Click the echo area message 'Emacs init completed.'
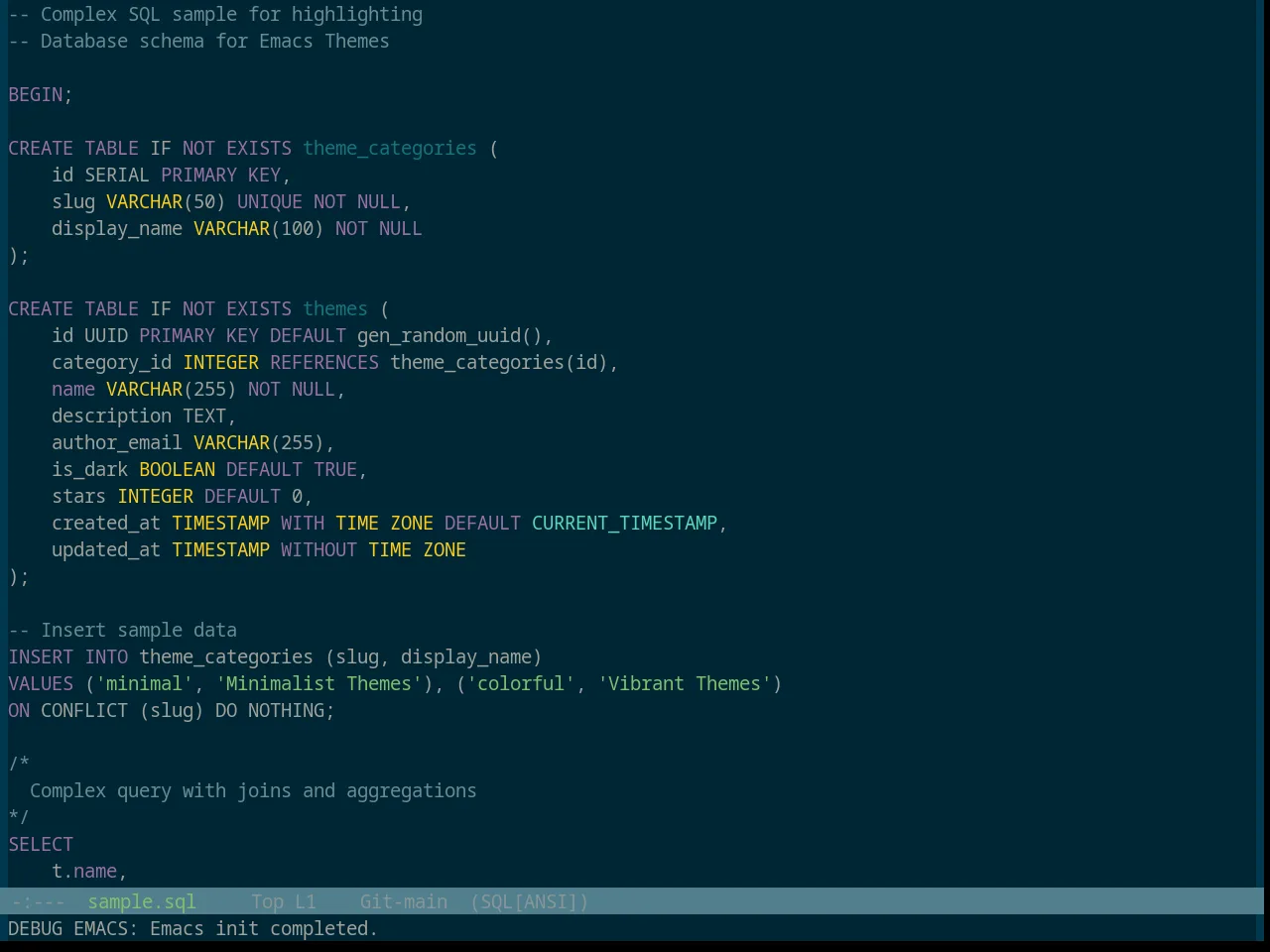Screen dimensions: 1270x952 coord(264,928)
